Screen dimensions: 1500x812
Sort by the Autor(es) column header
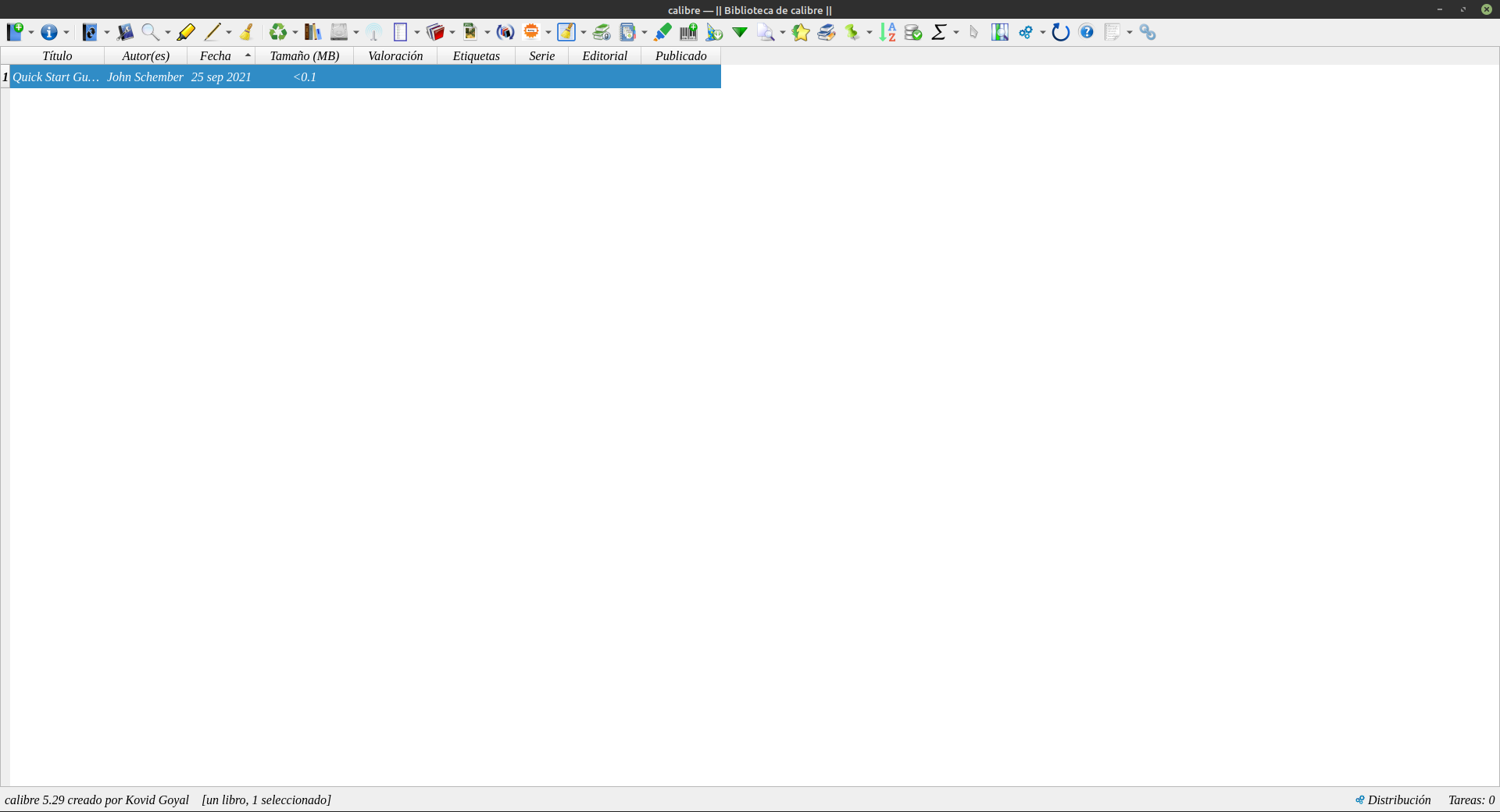tap(146, 56)
